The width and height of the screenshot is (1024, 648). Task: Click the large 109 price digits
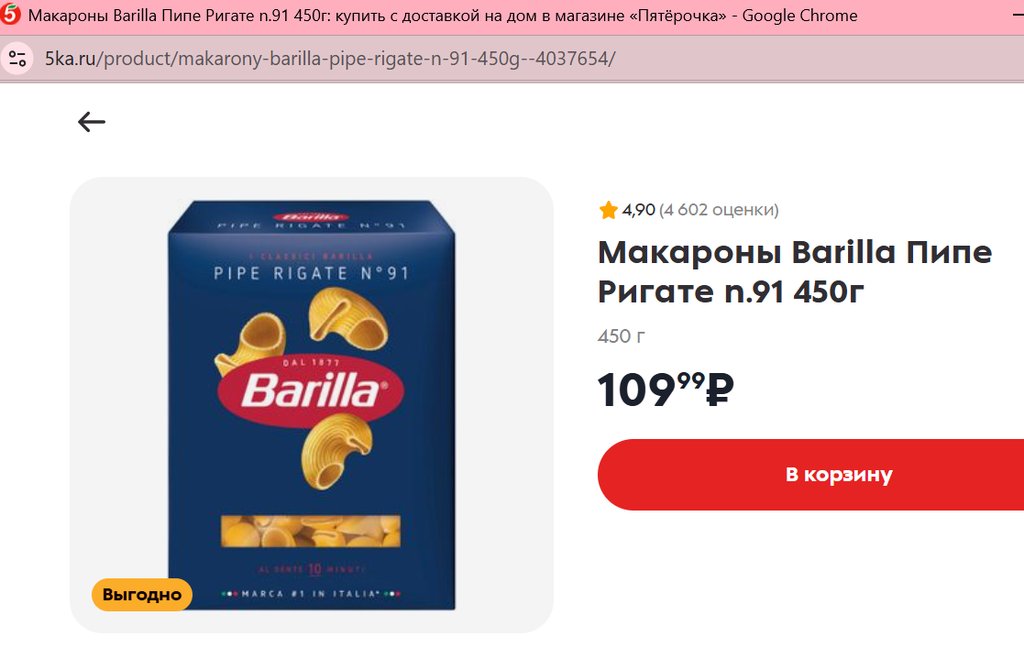(x=636, y=389)
